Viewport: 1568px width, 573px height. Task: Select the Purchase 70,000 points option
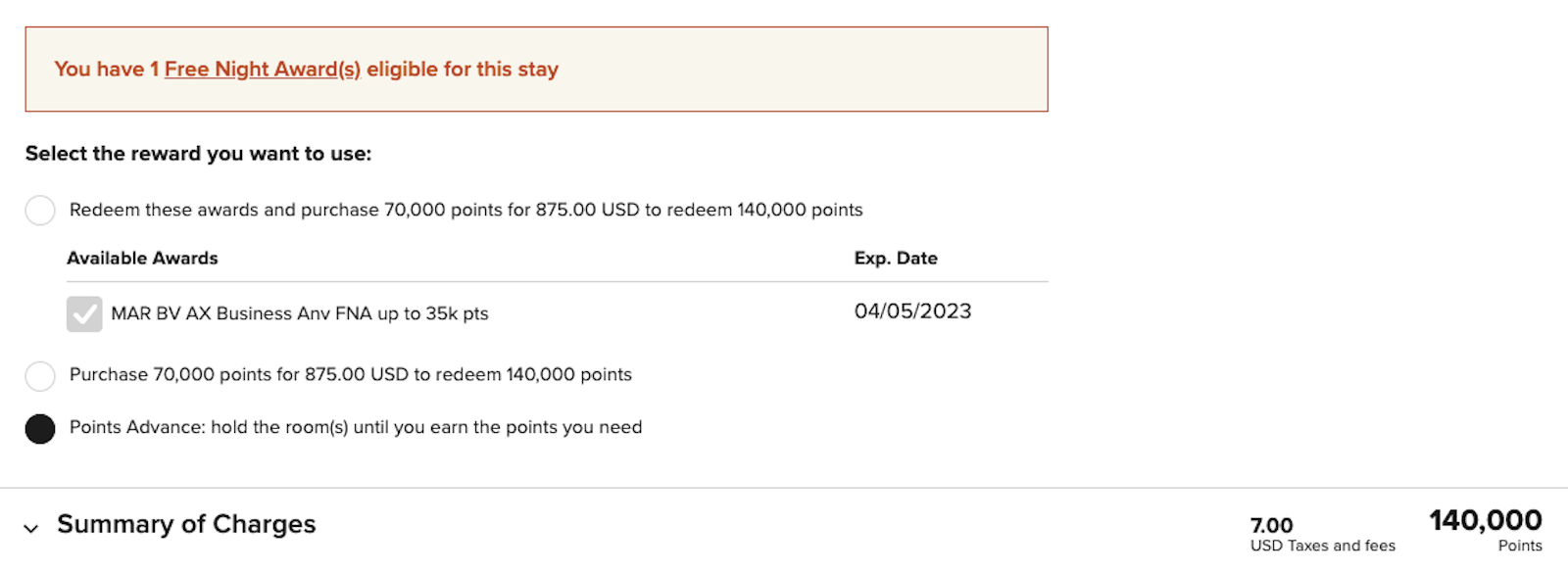[x=39, y=375]
